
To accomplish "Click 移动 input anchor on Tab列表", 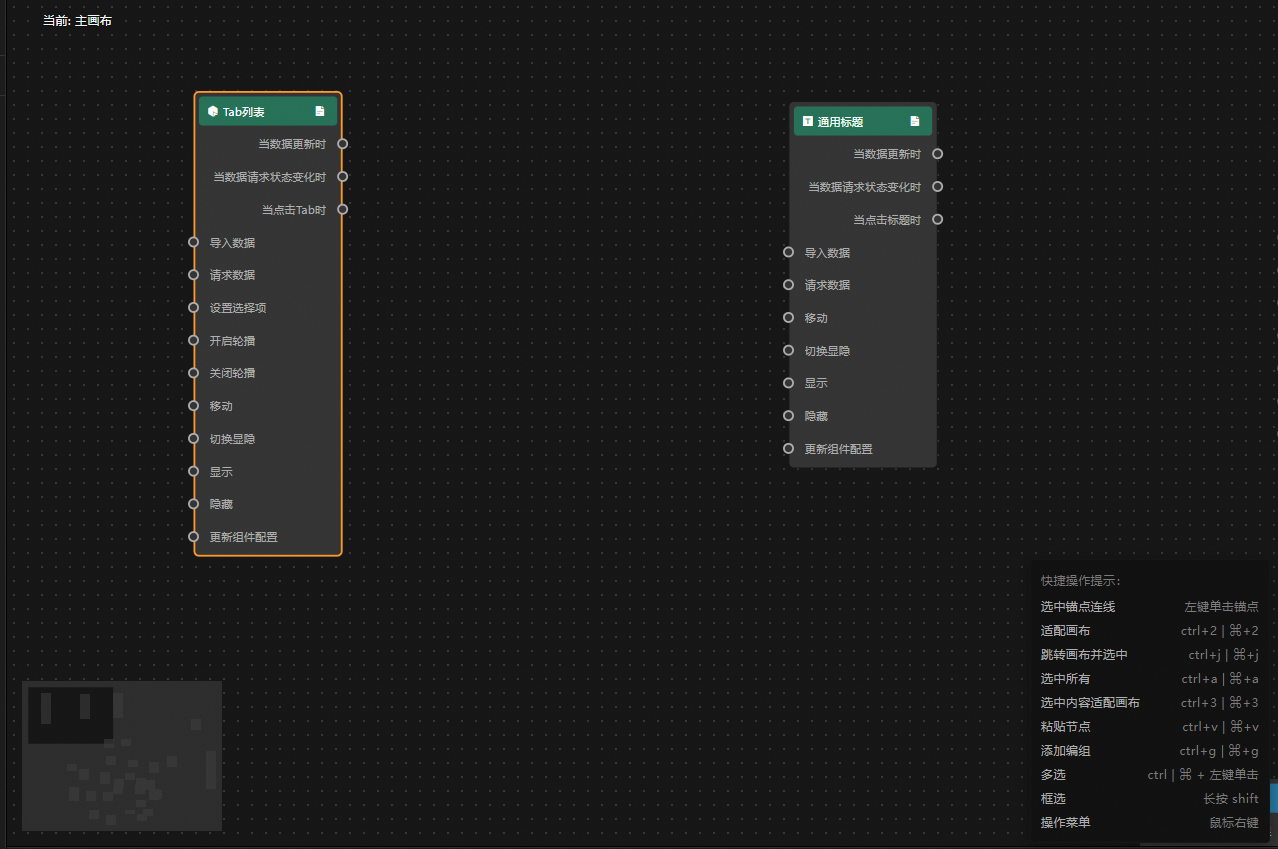I will 194,406.
